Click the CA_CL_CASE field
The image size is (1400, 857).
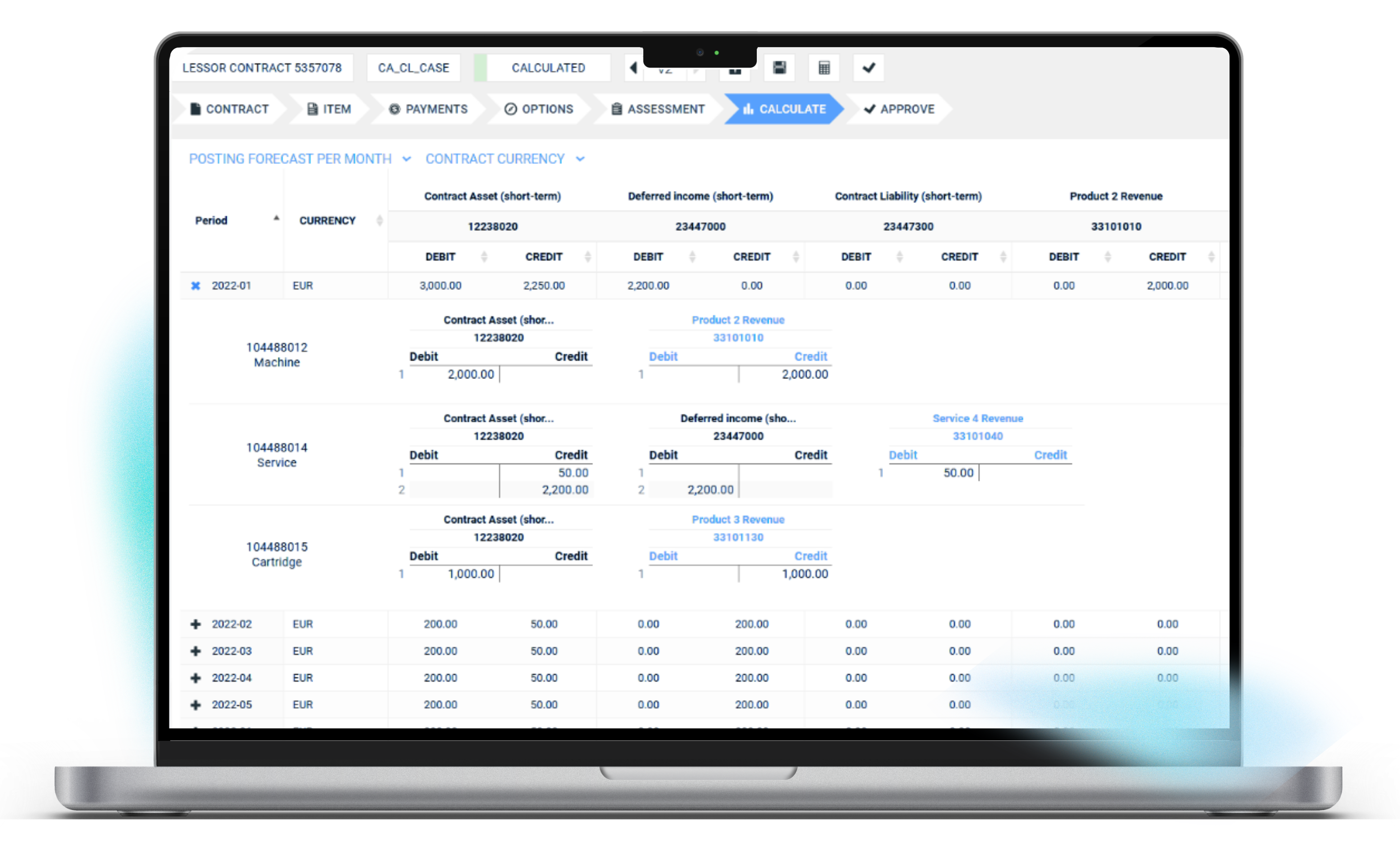point(414,67)
